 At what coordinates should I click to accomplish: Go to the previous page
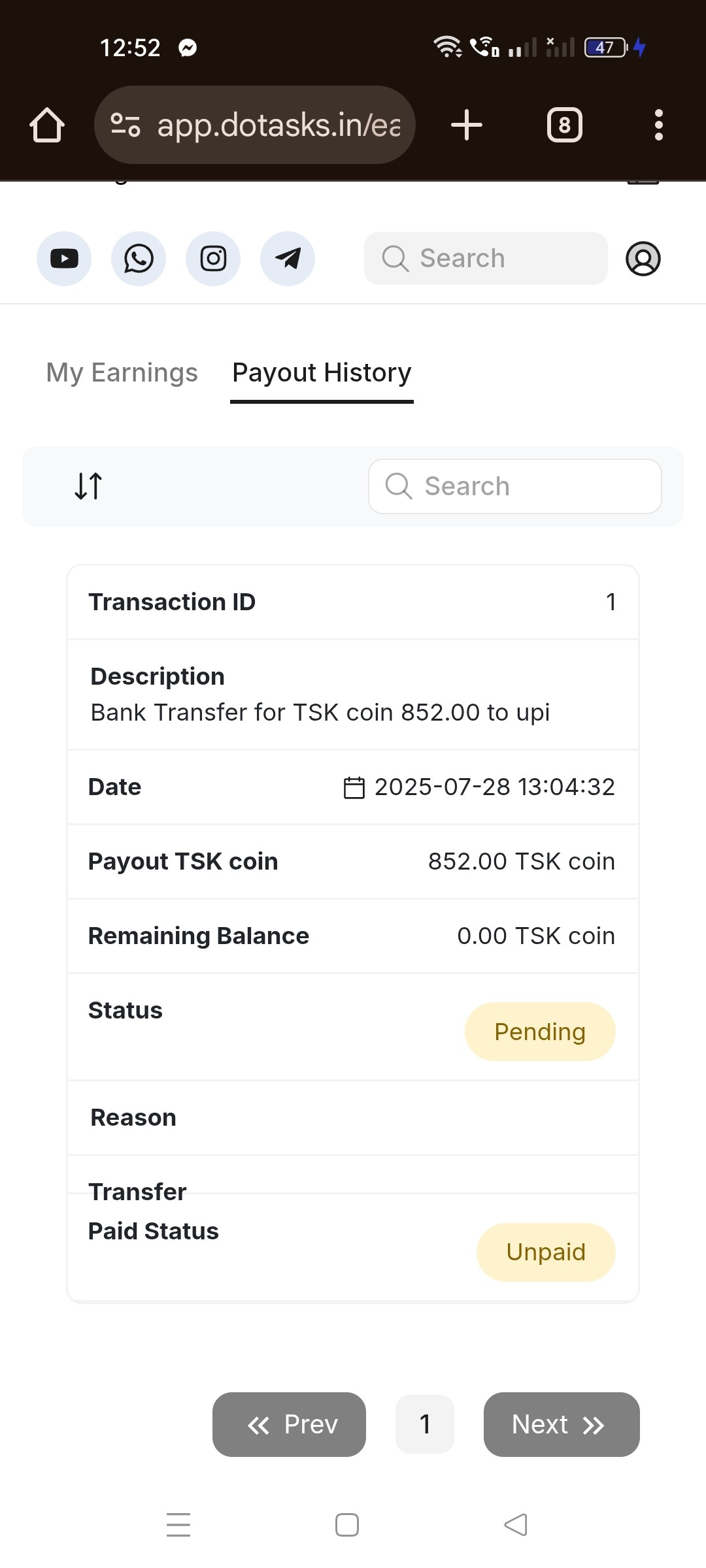point(289,1424)
